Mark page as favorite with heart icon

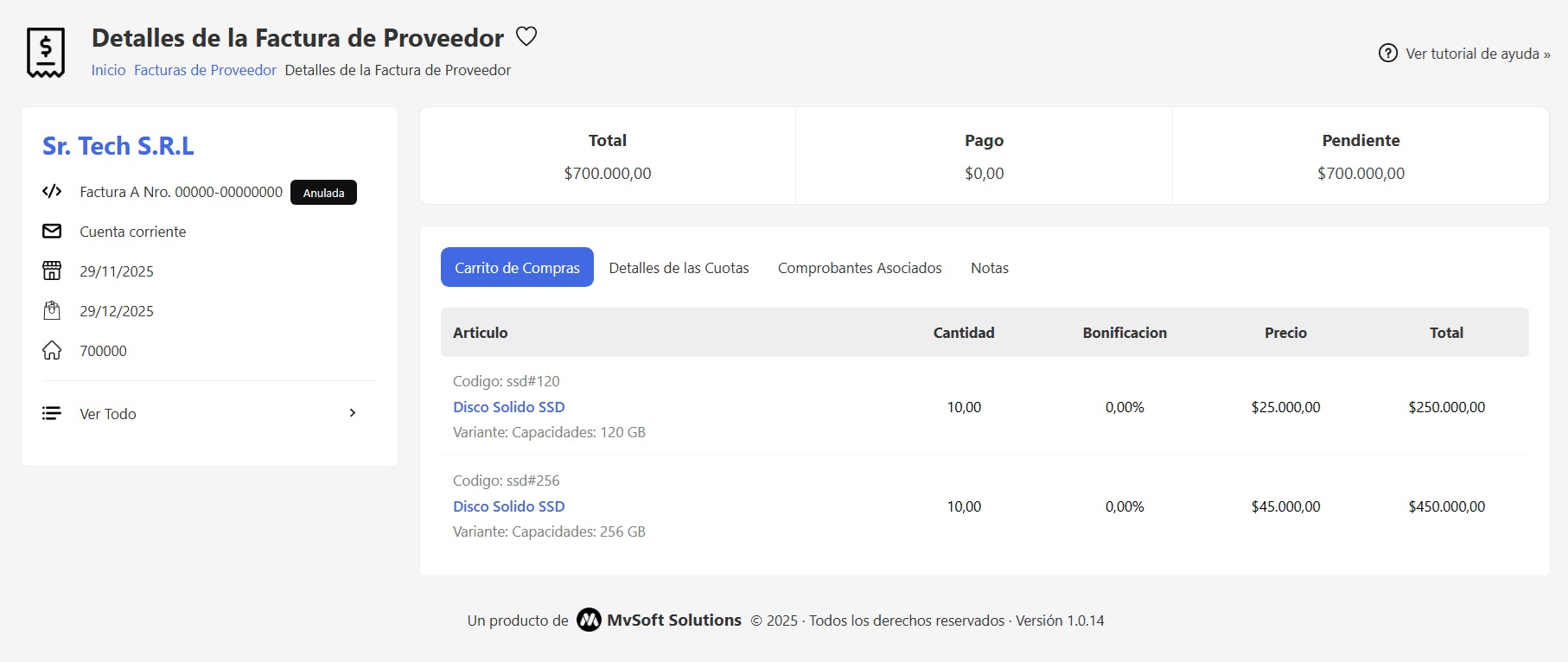point(526,36)
